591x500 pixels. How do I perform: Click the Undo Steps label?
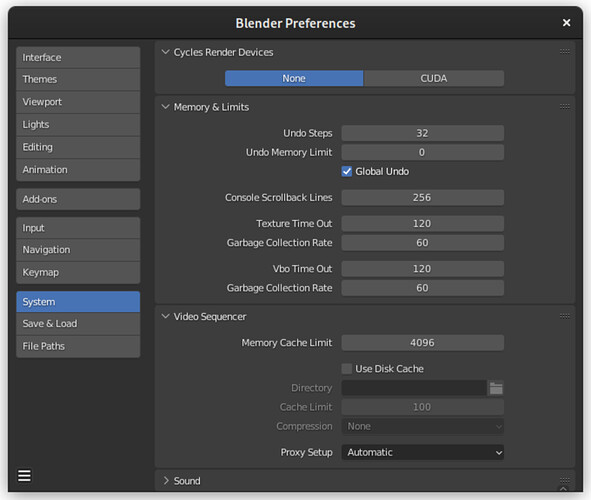pos(308,133)
